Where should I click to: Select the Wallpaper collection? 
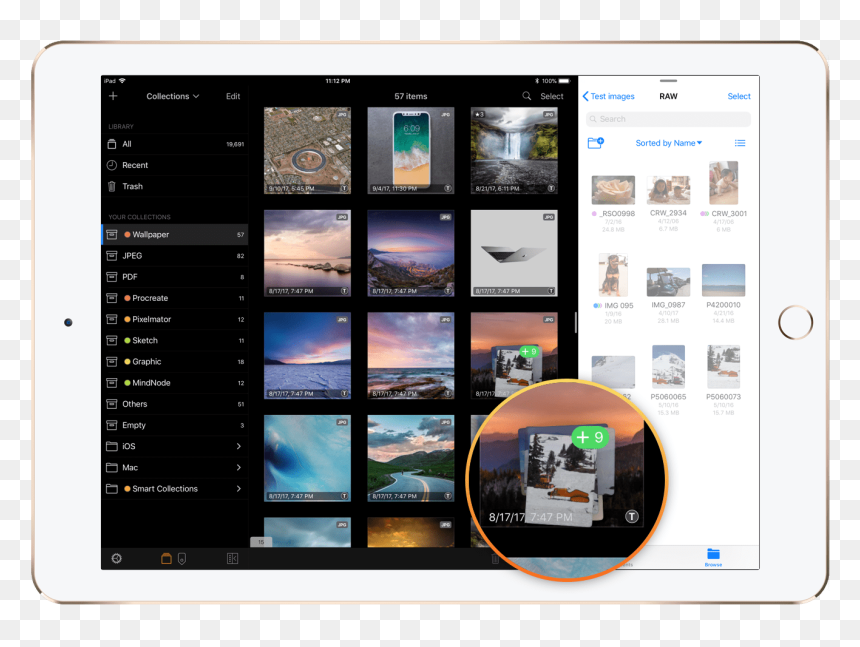[175, 235]
